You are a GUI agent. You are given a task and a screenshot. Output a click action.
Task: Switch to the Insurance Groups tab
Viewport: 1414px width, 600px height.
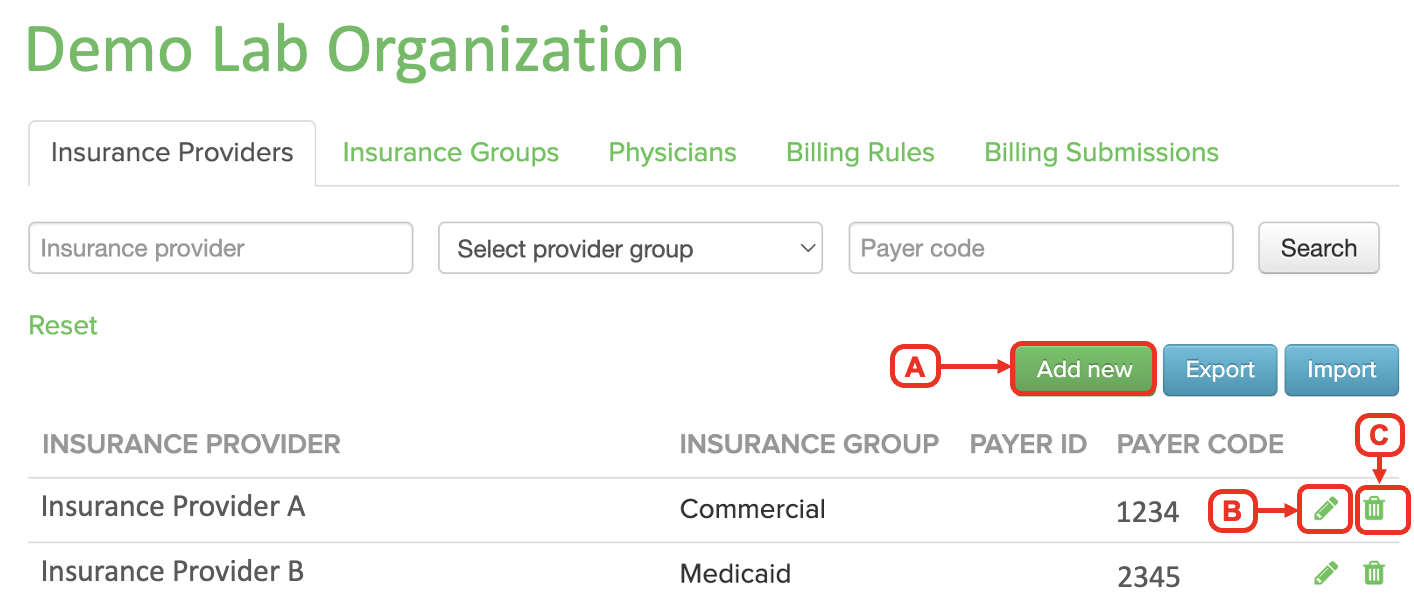pyautogui.click(x=451, y=153)
